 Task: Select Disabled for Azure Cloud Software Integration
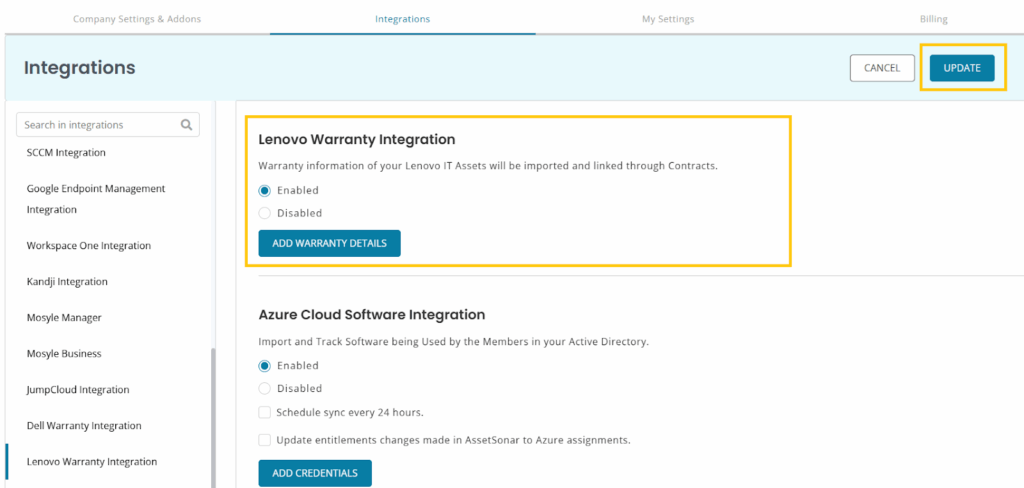264,389
